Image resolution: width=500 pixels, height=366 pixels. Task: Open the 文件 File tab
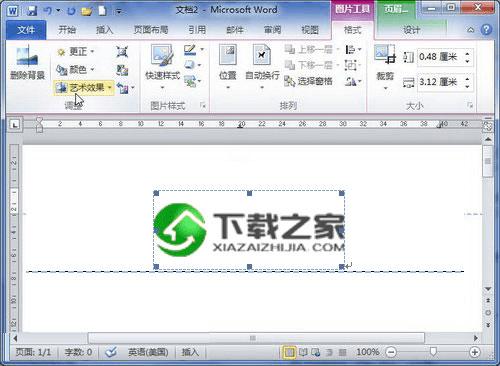tap(26, 30)
